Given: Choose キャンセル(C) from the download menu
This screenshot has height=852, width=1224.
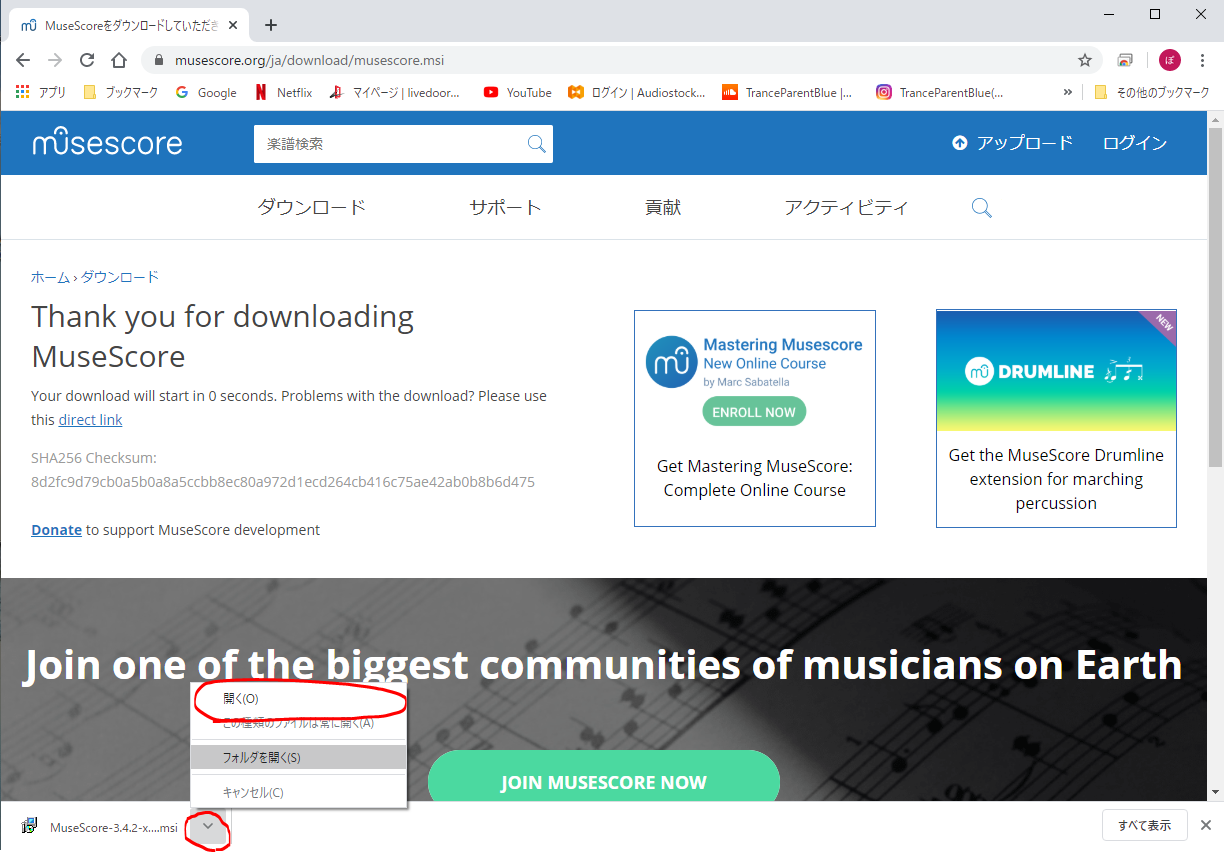Looking at the screenshot, I should tap(299, 792).
